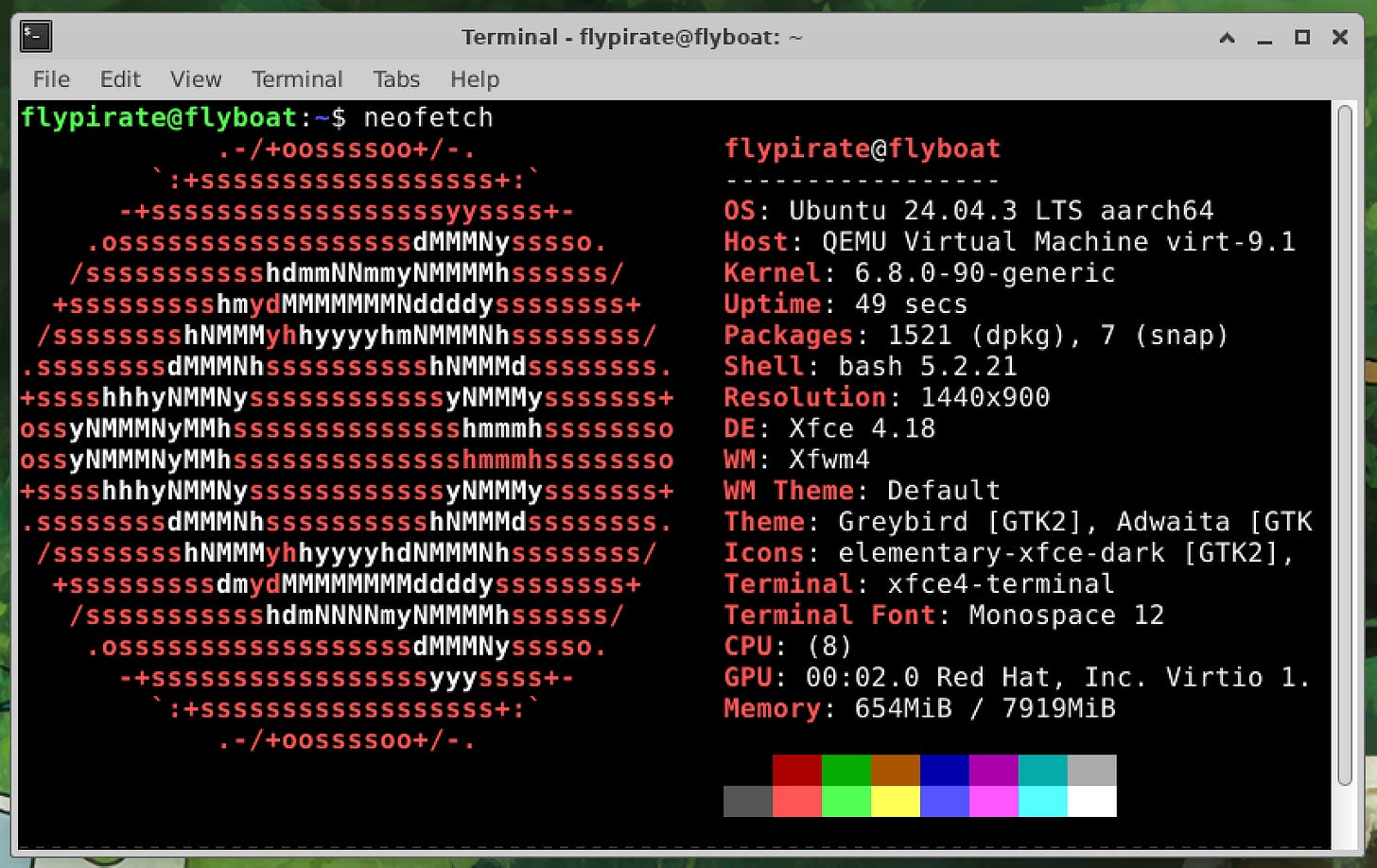Click the 'Uptime: 49 secs' line
Viewport: 1377px width, 868px height.
coord(846,304)
